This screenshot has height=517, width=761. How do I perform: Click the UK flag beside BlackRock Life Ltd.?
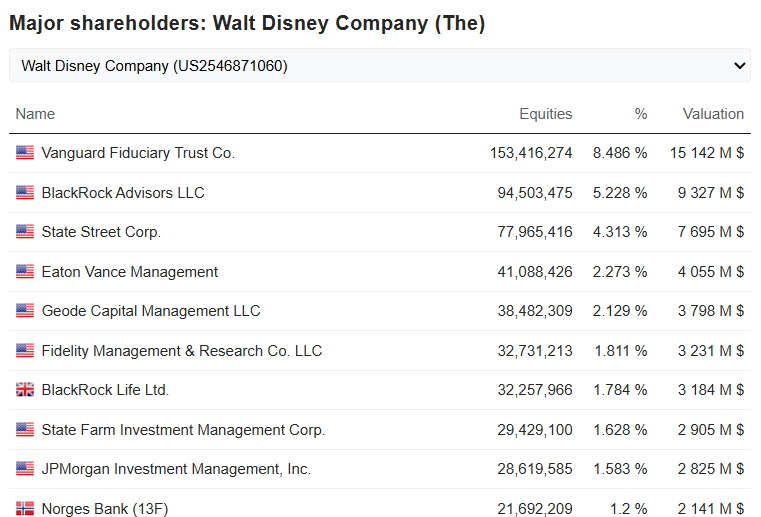[25, 390]
